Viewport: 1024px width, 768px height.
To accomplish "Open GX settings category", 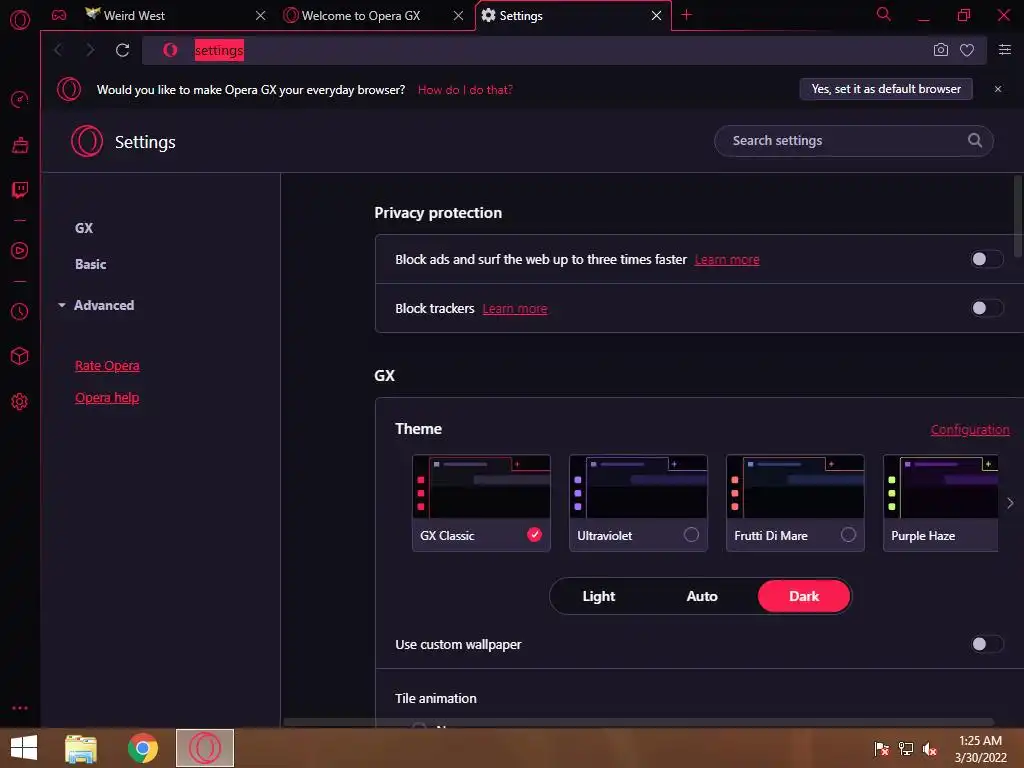I will point(84,228).
